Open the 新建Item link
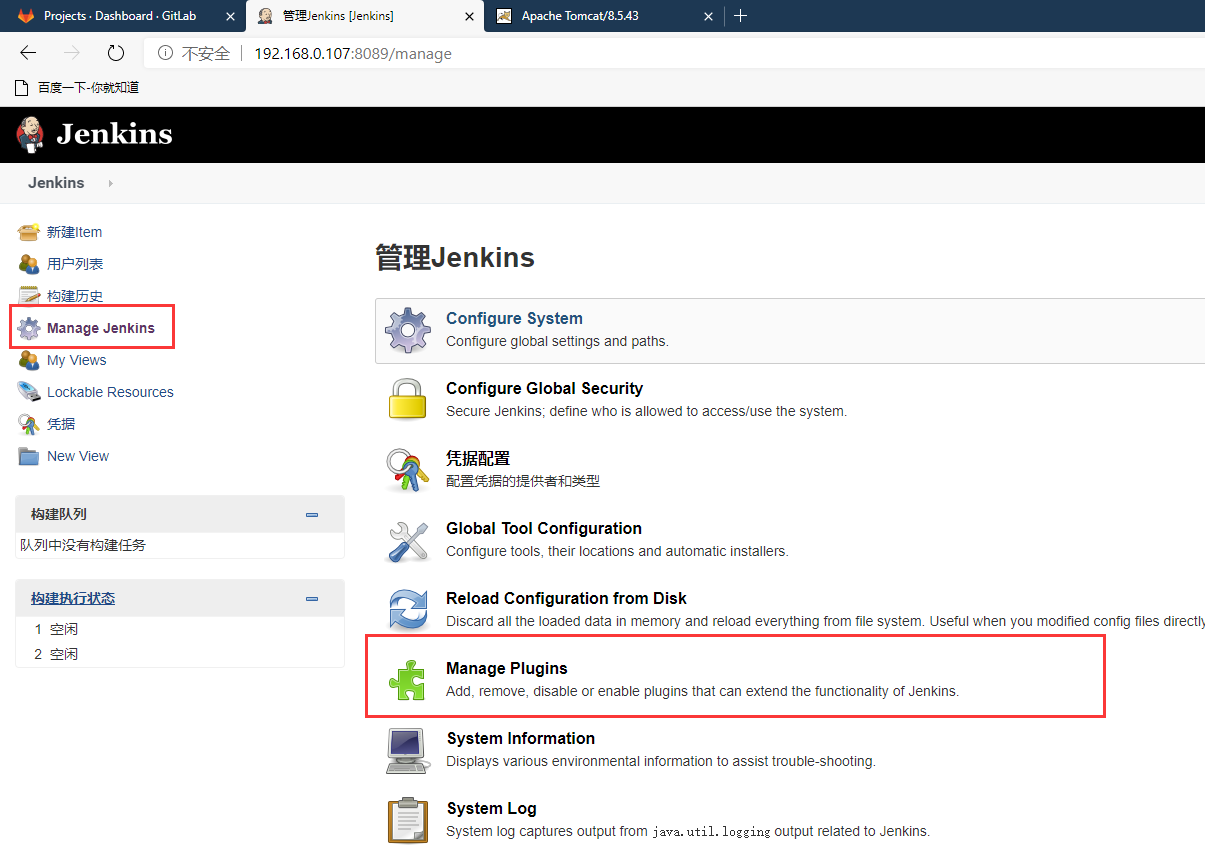 [74, 232]
